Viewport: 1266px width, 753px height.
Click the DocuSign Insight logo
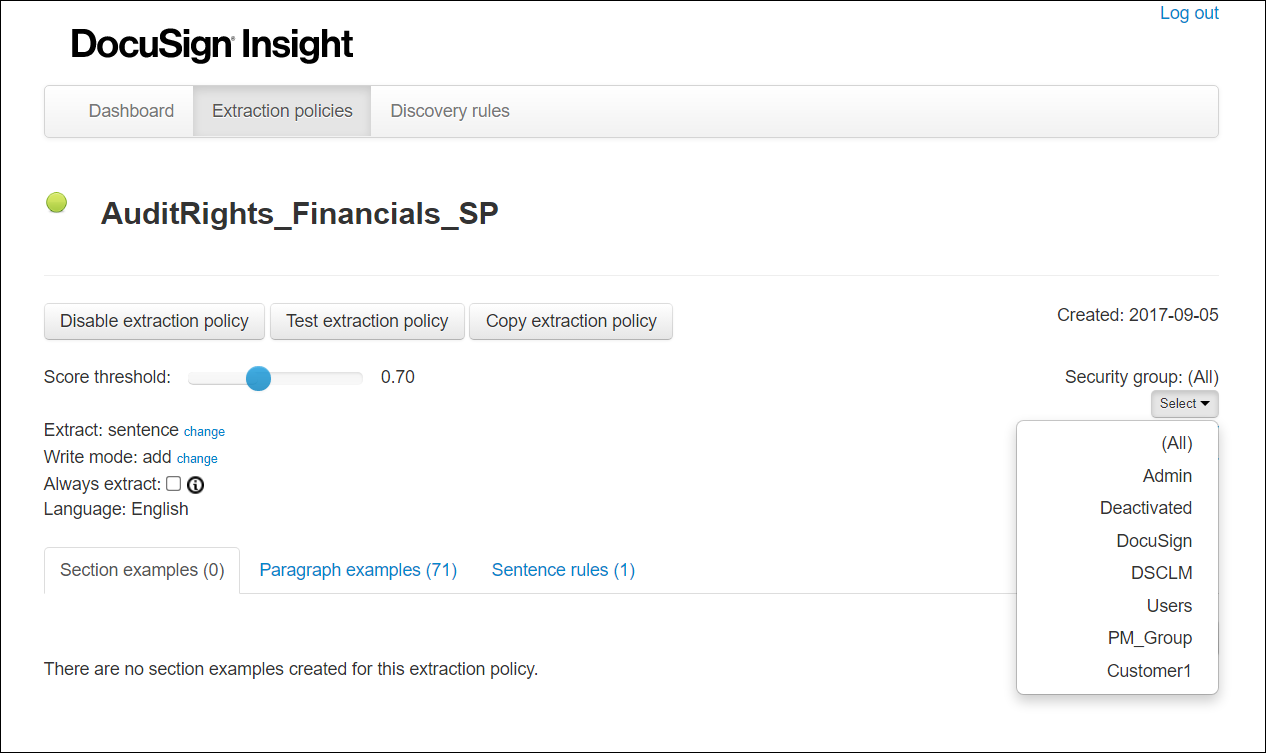pos(210,44)
